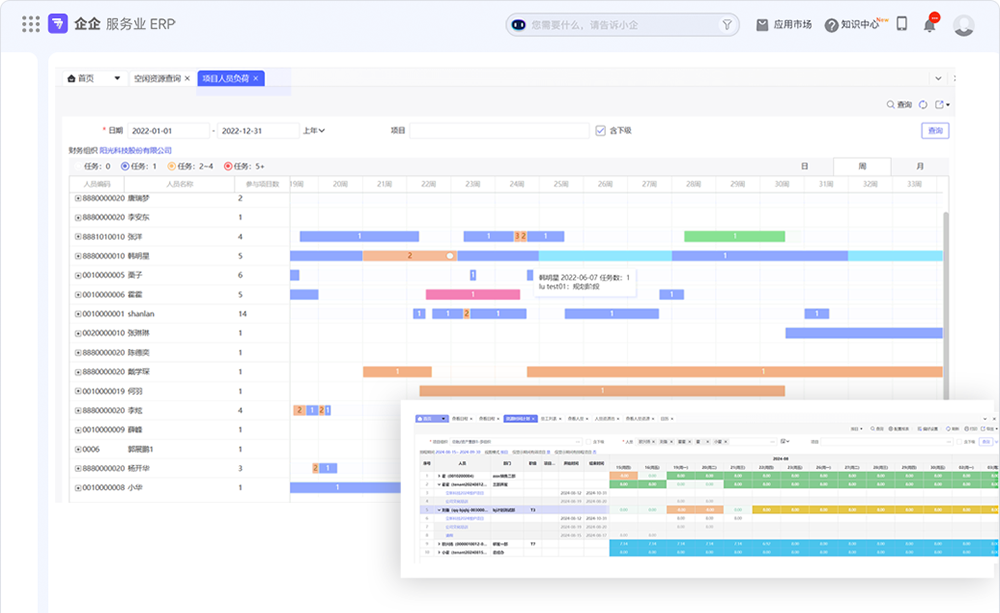Click the 22周 week column header
The image size is (1000, 613).
click(x=429, y=184)
